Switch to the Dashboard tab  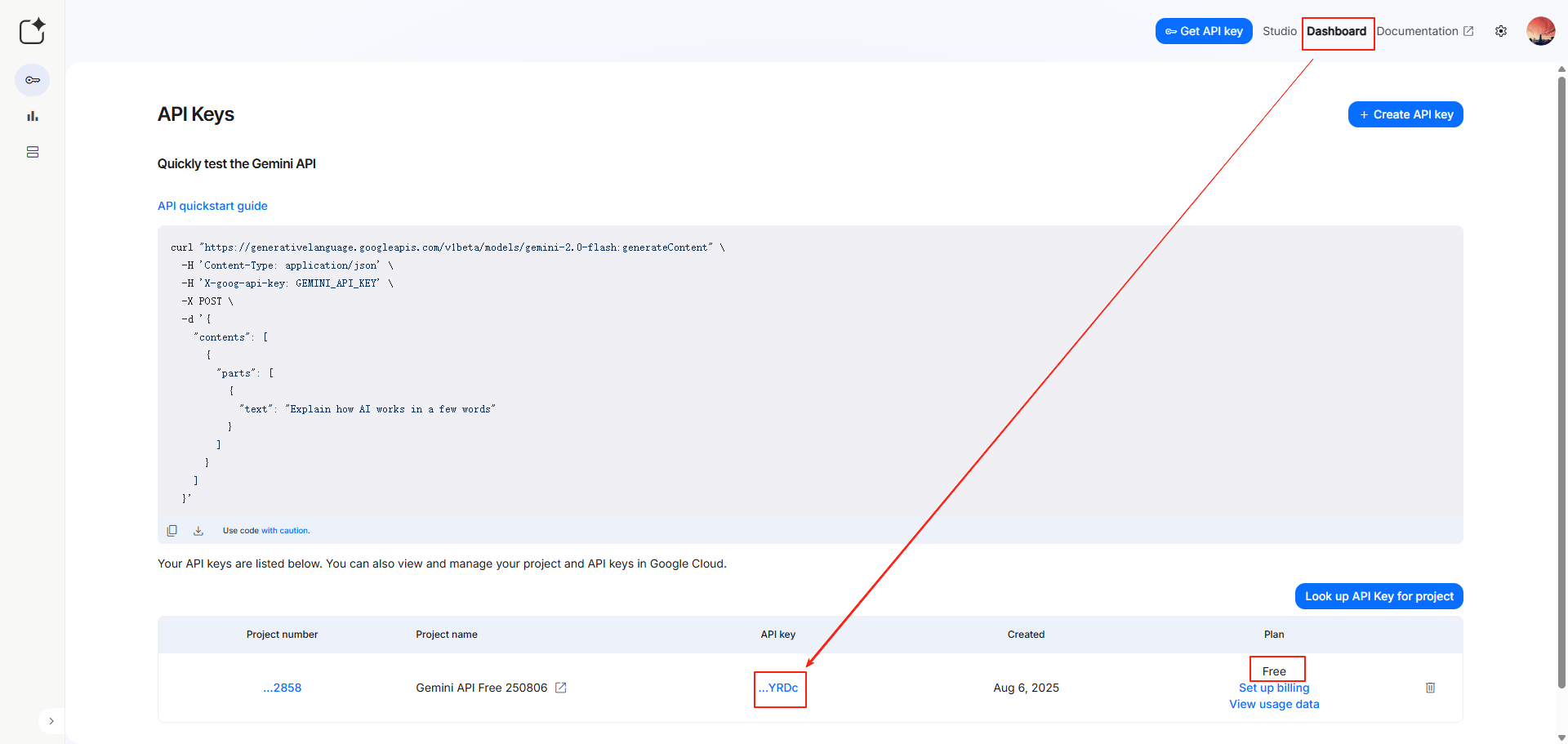pos(1336,31)
